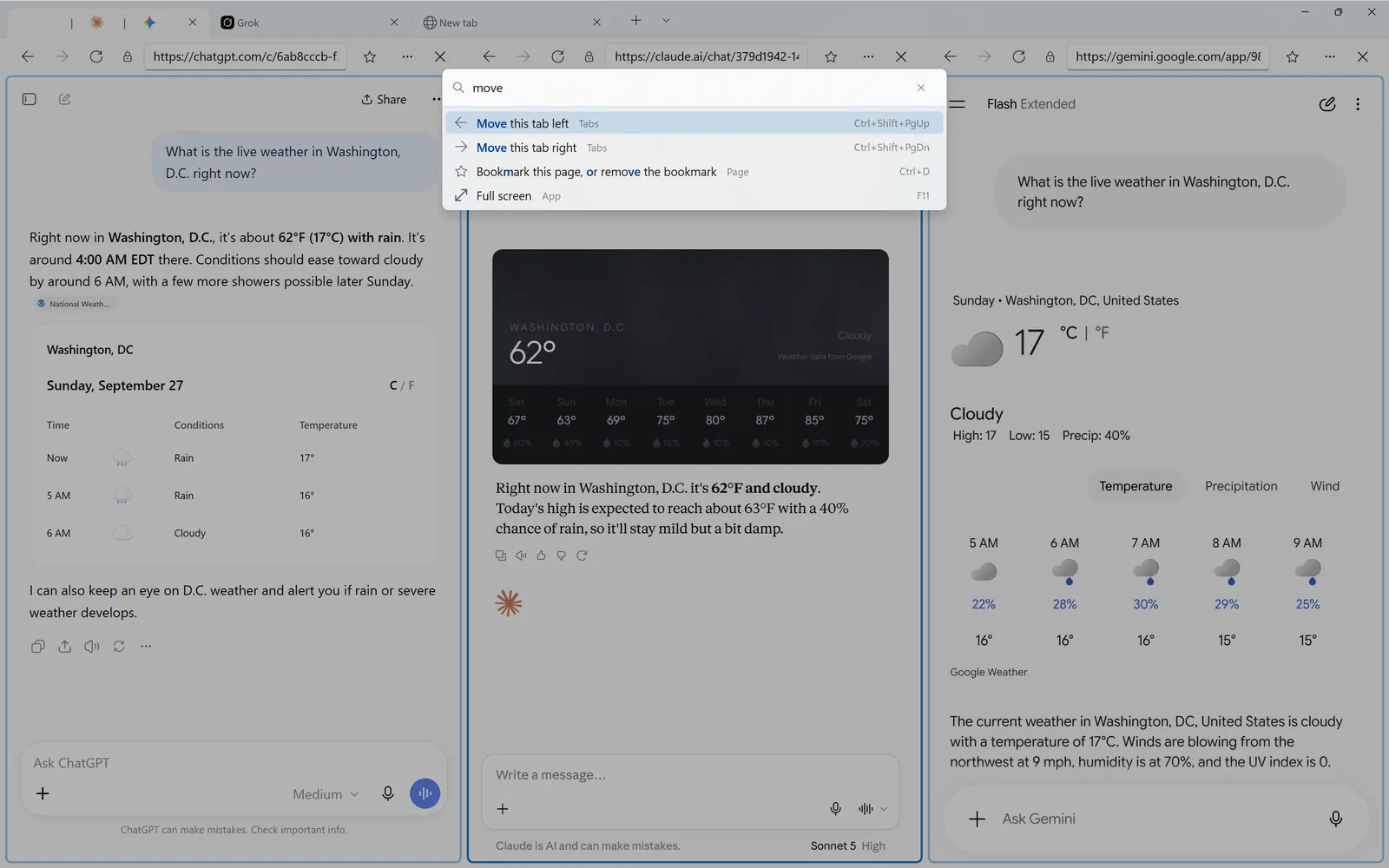Click Share button in ChatGPT pane
Image resolution: width=1389 pixels, height=868 pixels.
(x=384, y=100)
